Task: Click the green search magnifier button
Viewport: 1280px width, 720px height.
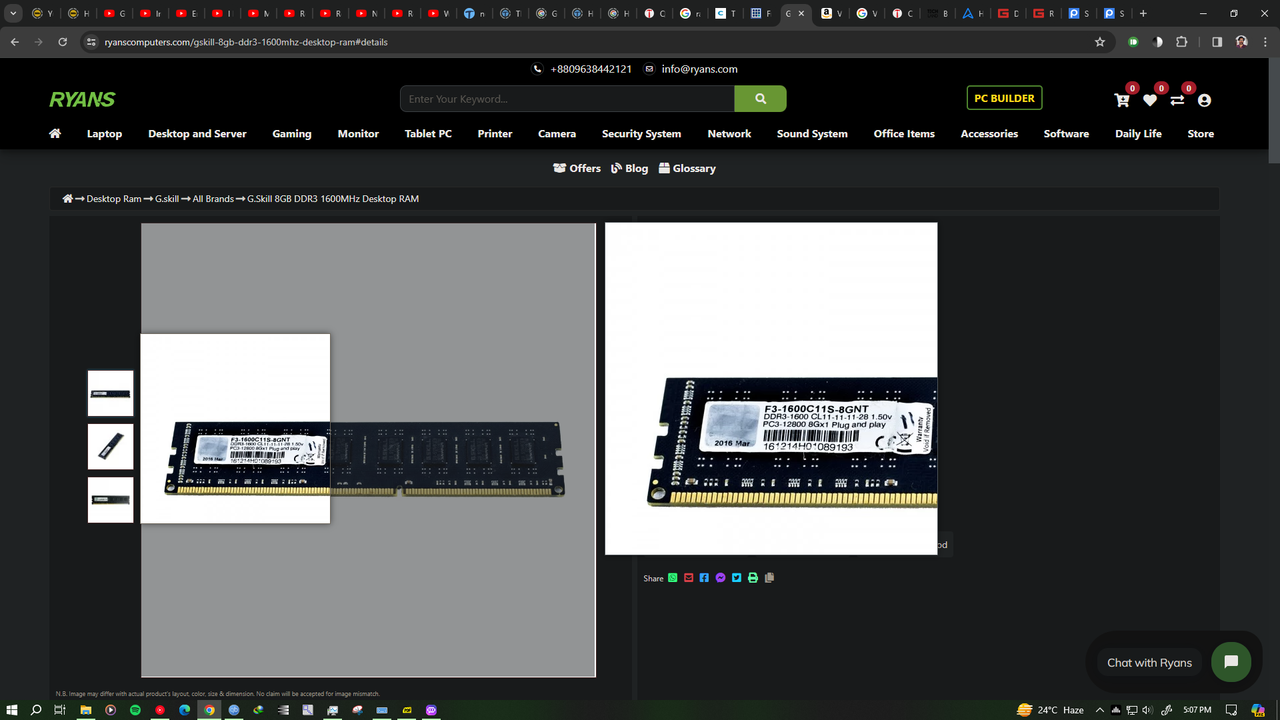Action: pyautogui.click(x=761, y=99)
